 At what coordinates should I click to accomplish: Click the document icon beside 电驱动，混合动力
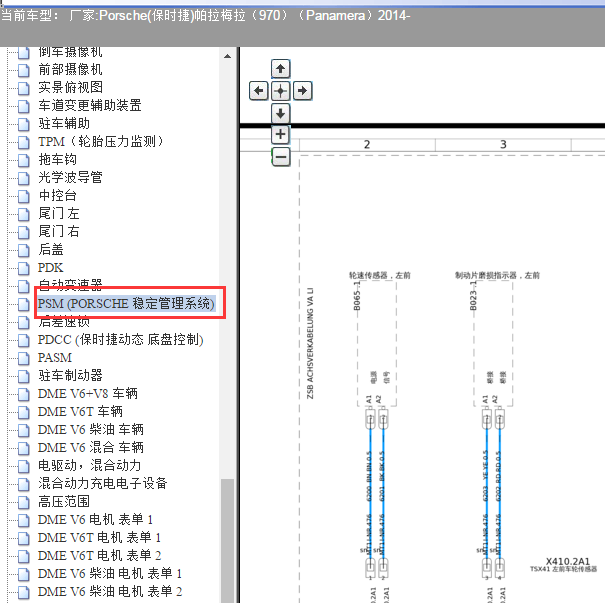click(24, 466)
